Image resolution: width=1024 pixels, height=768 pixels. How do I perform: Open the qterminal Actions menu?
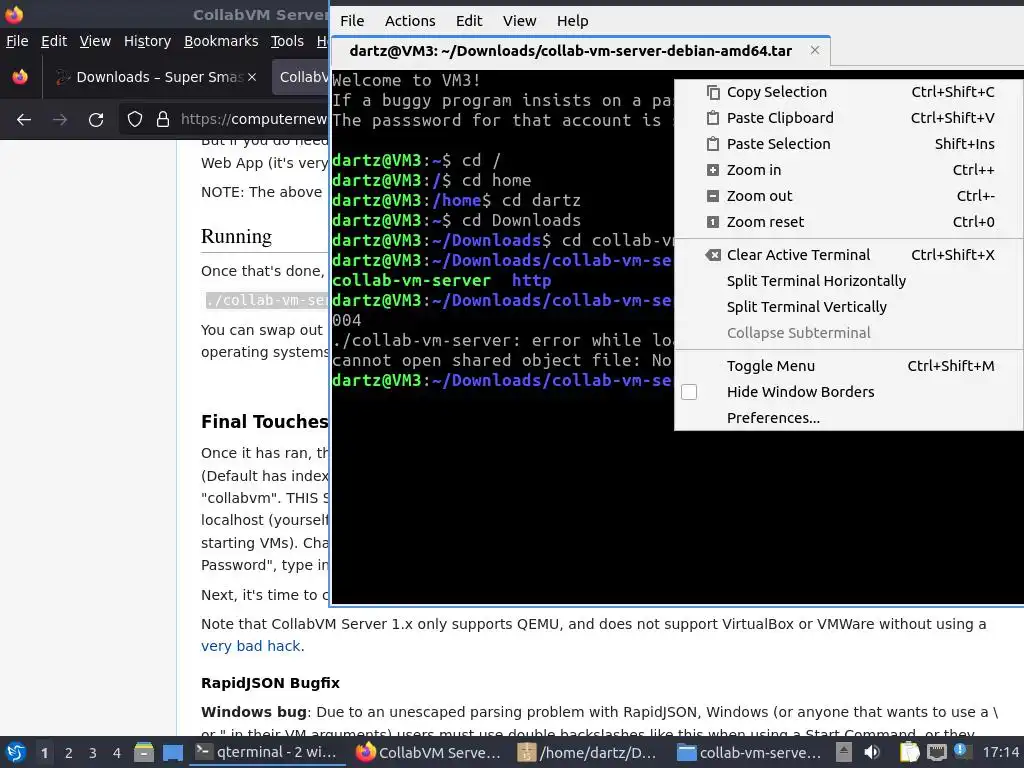tap(410, 21)
